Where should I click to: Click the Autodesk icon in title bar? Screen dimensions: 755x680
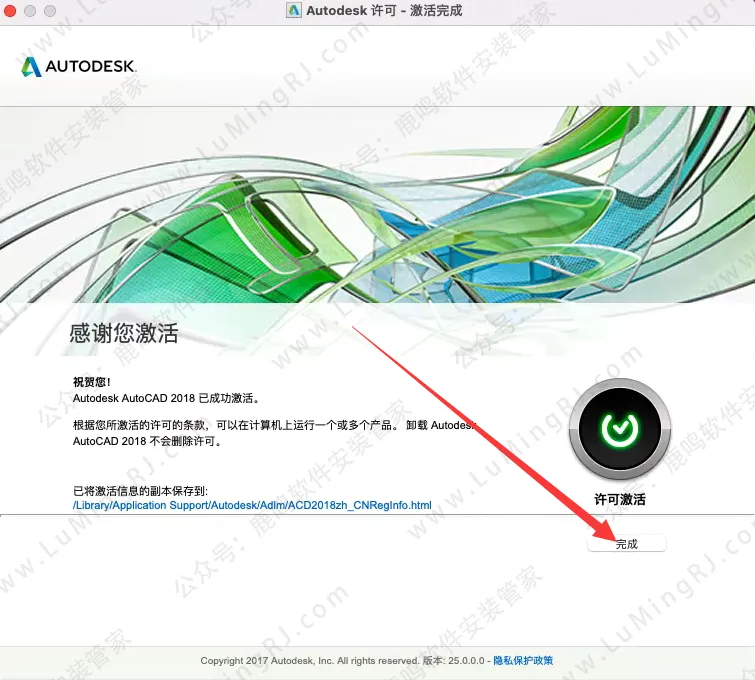(294, 10)
